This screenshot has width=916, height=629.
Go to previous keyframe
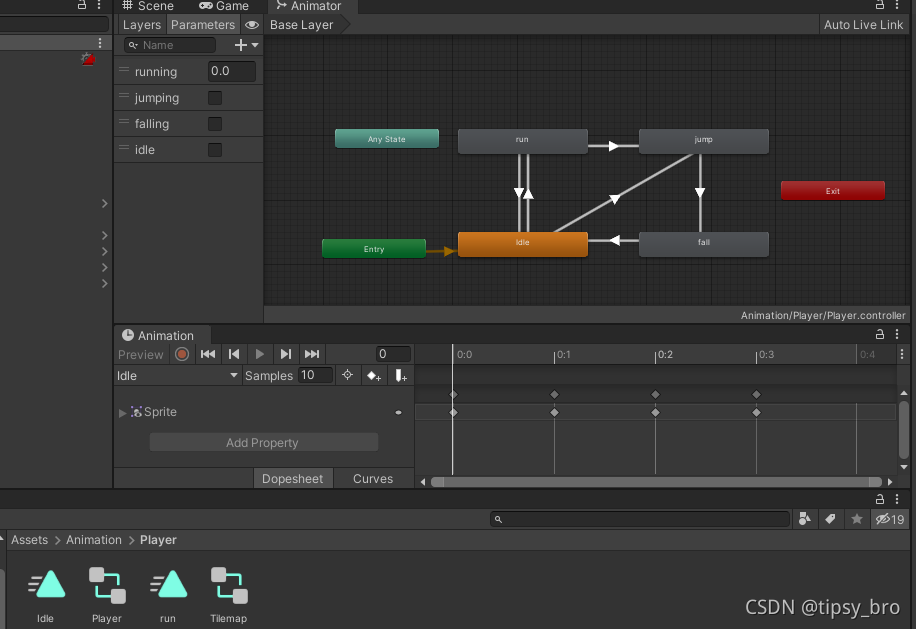click(x=234, y=354)
